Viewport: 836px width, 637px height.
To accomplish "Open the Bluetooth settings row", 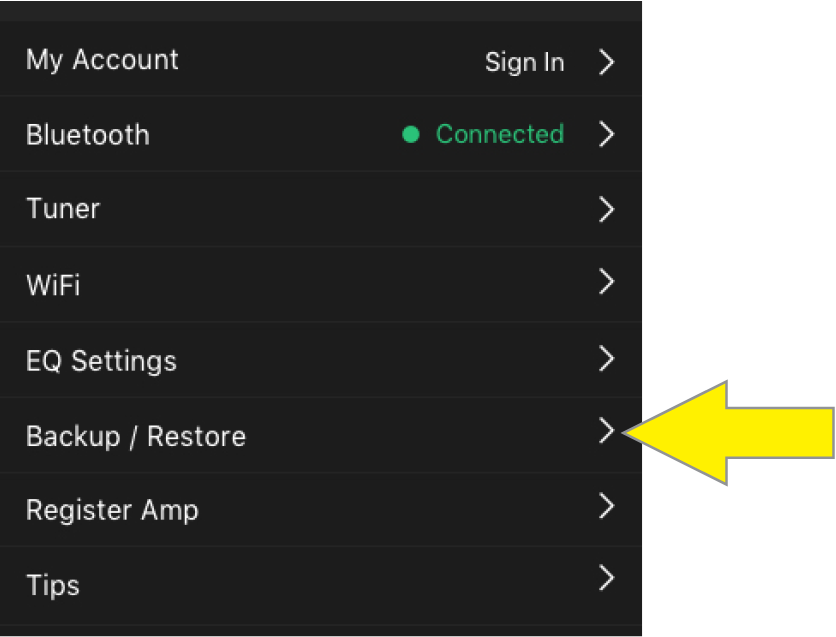I will (88, 135).
